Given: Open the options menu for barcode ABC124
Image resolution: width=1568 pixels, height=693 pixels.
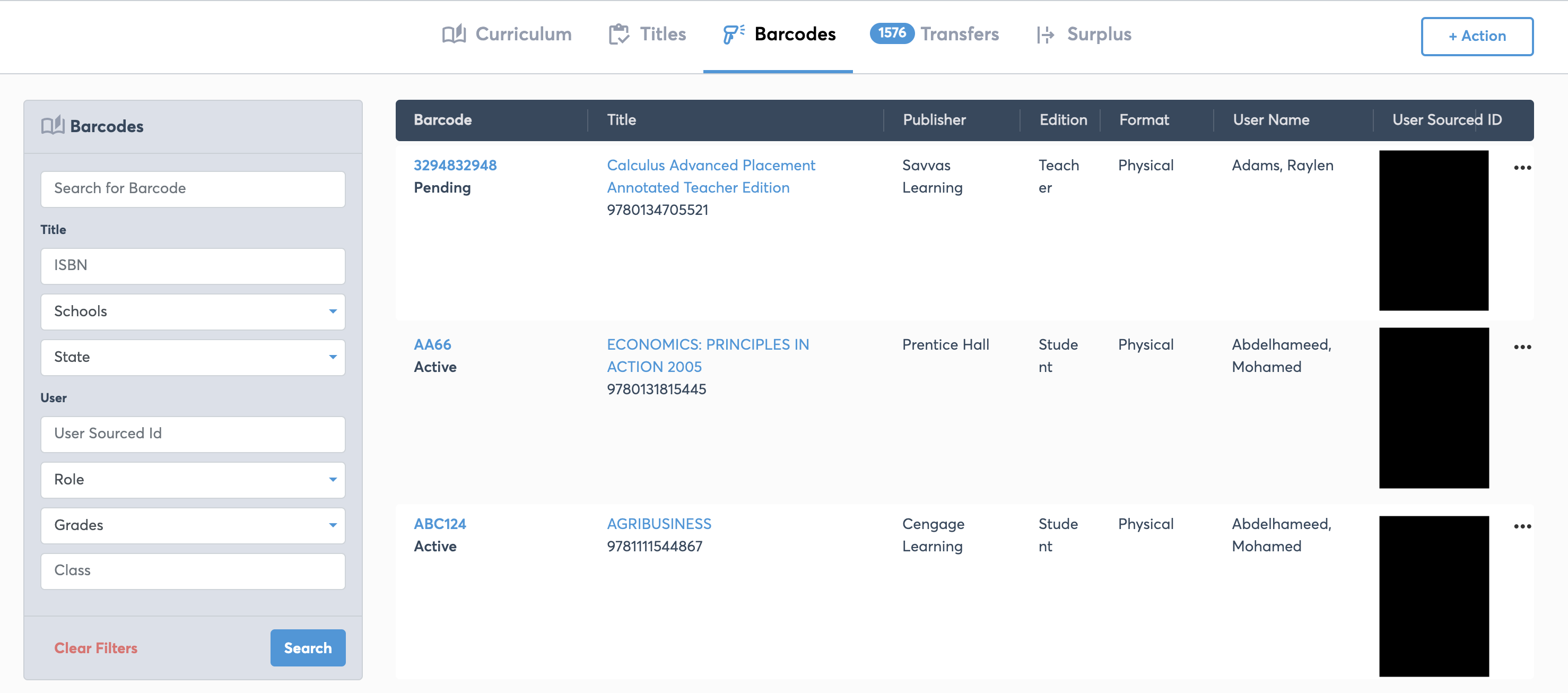Looking at the screenshot, I should click(1522, 526).
